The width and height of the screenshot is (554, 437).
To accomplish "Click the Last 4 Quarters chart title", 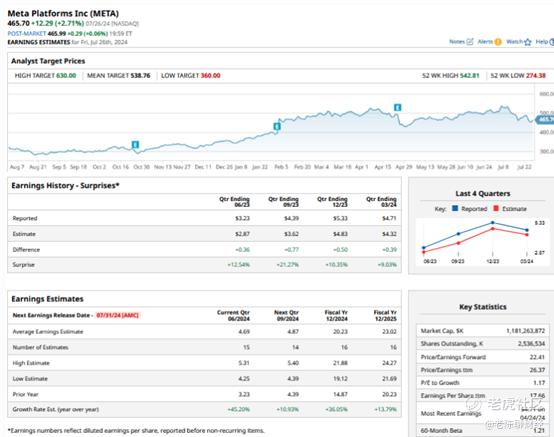I will click(x=483, y=194).
